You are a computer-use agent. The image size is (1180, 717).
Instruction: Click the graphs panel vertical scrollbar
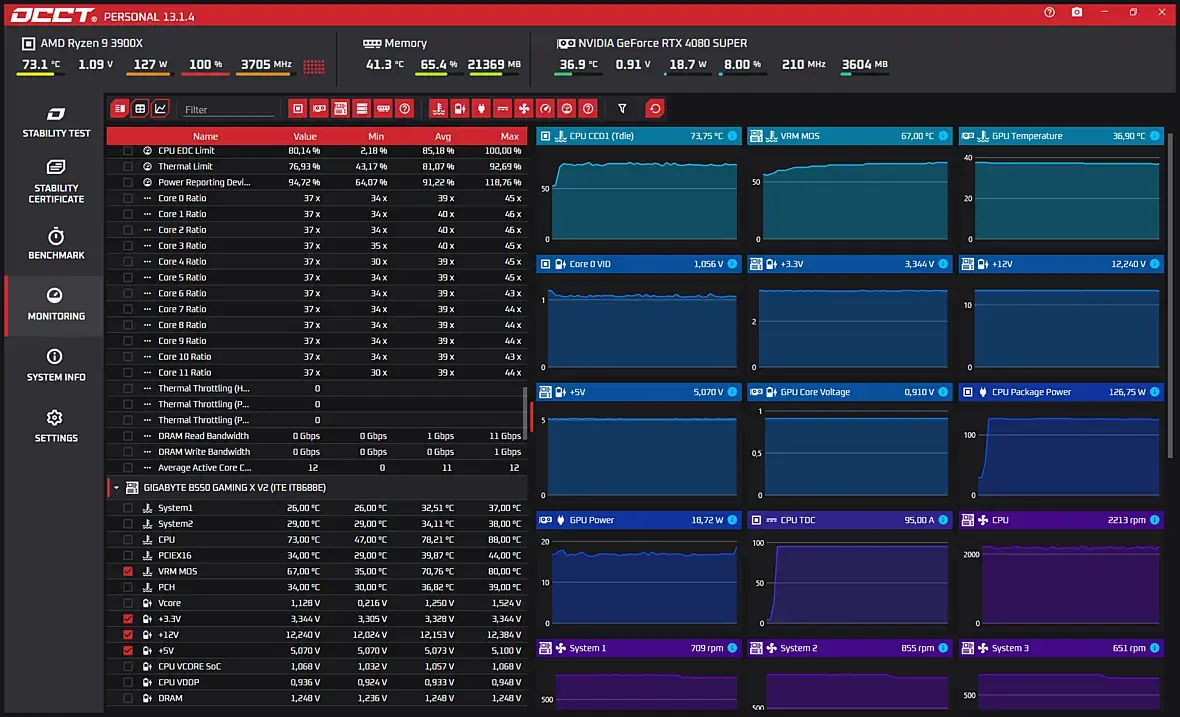[1170, 295]
